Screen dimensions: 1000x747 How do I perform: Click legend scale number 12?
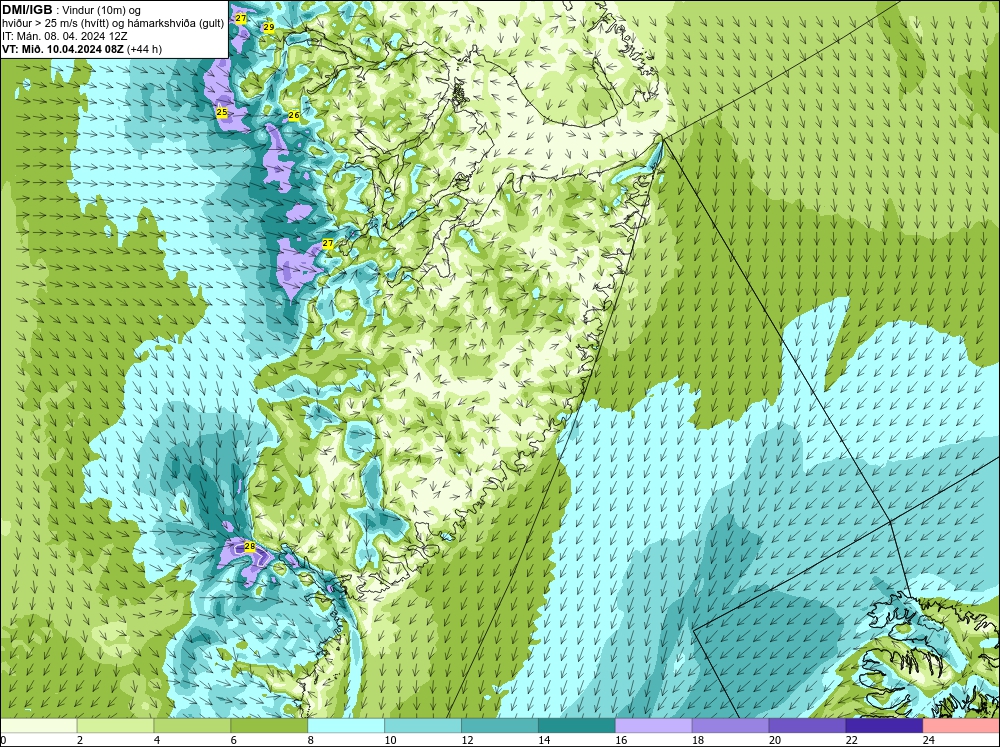(x=467, y=740)
